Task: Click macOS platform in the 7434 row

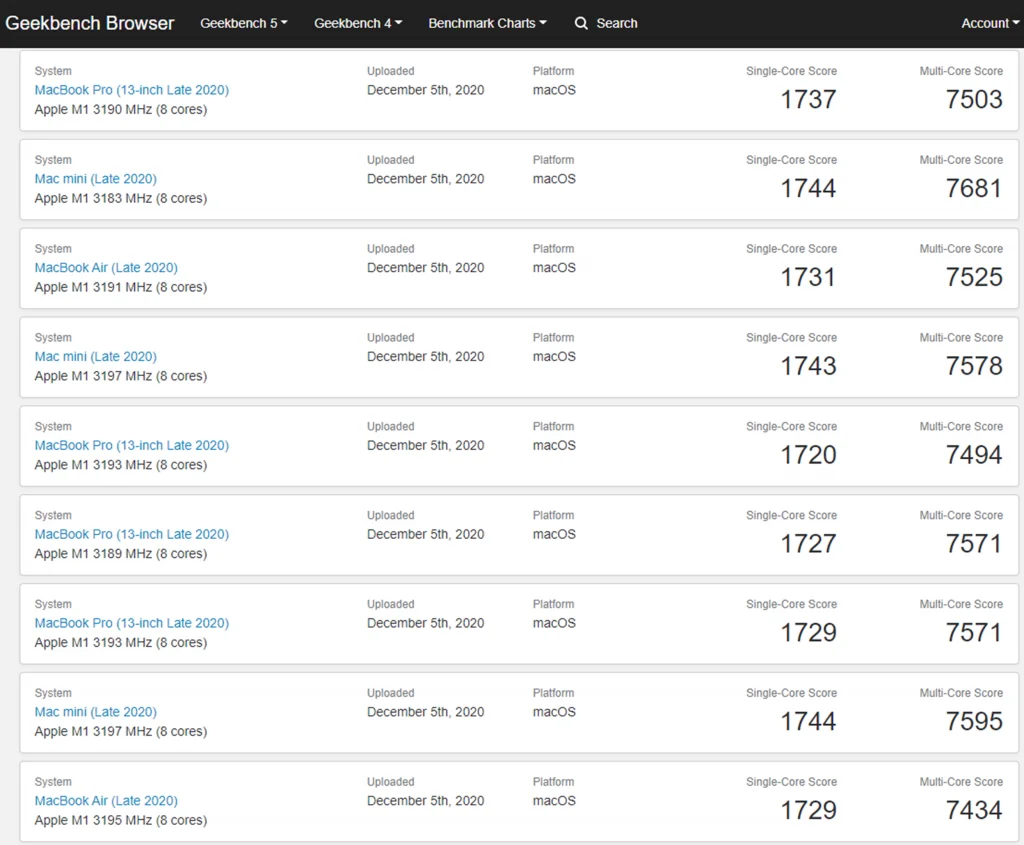Action: 554,801
